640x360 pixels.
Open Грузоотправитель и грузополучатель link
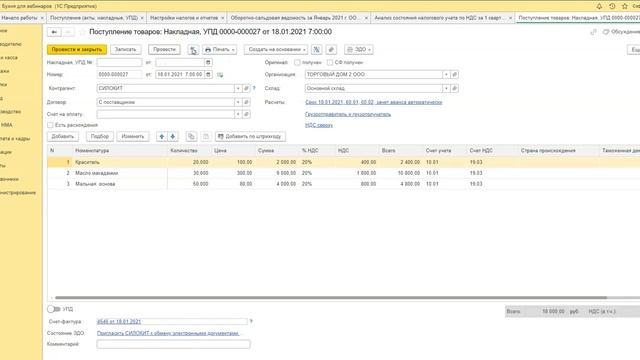[x=348, y=114]
